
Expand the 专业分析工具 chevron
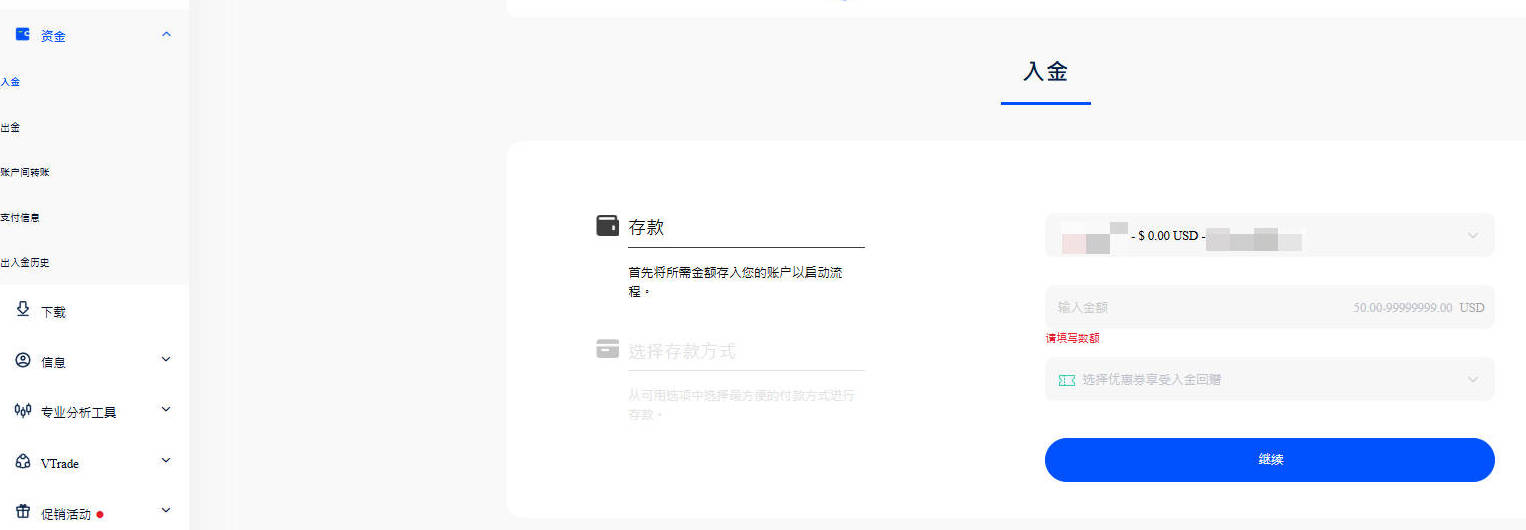tap(166, 409)
